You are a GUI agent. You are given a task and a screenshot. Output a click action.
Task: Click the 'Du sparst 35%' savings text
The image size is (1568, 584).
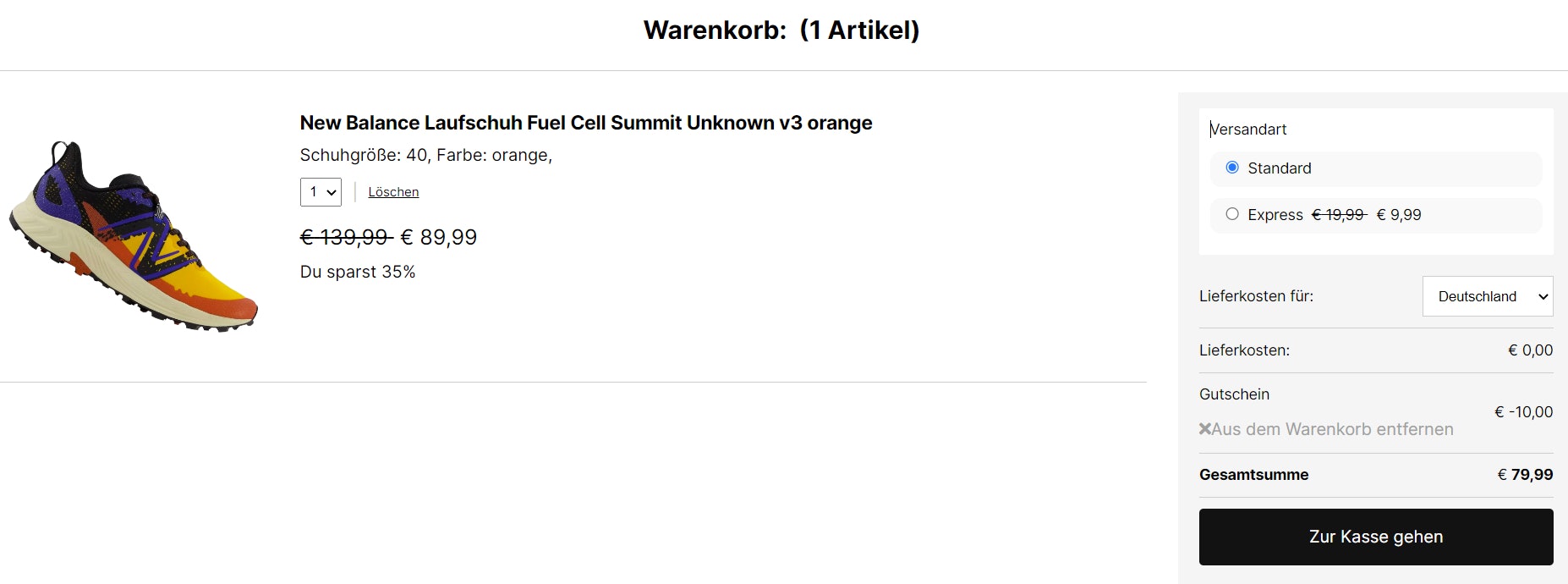click(357, 272)
